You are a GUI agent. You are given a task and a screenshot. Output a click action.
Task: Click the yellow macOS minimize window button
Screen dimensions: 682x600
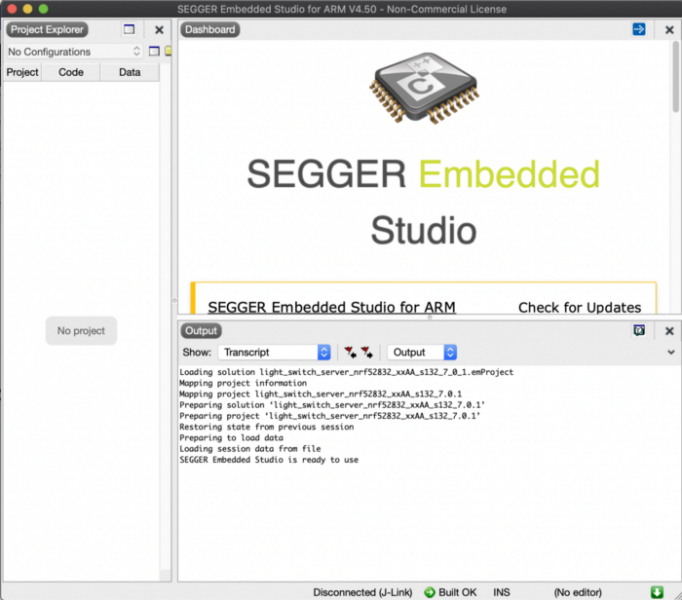27,9
